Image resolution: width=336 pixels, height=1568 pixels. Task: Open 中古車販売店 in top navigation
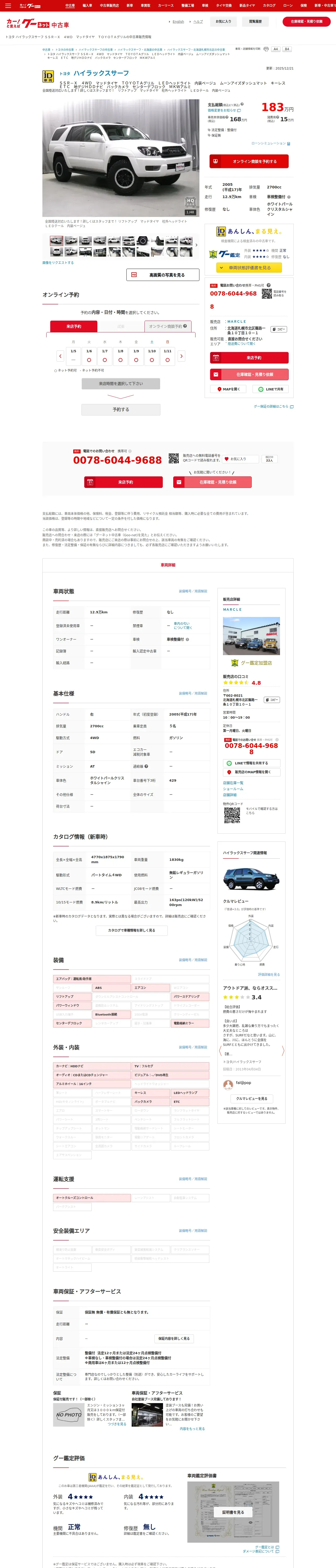click(109, 5)
